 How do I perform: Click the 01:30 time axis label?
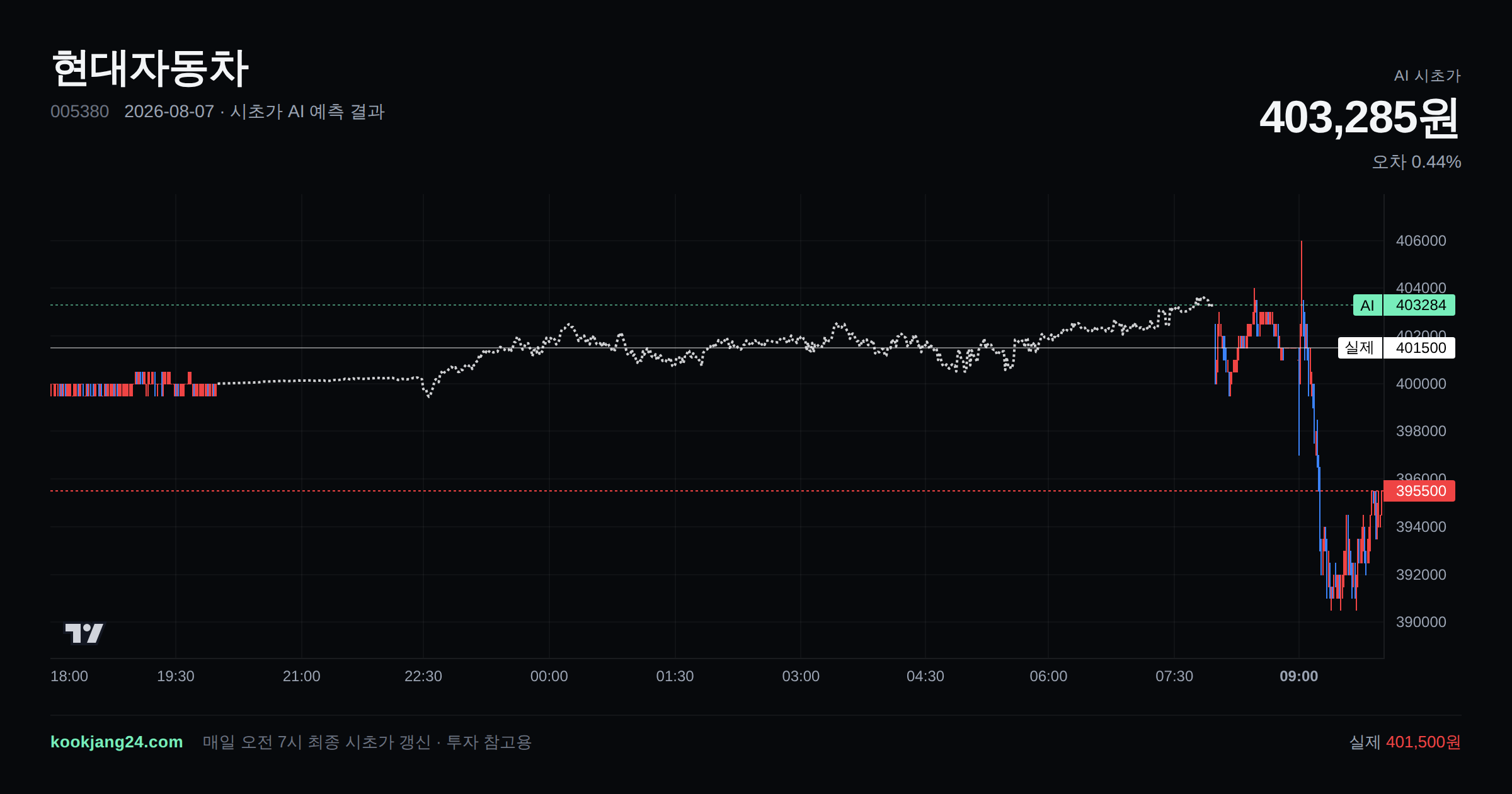(675, 676)
